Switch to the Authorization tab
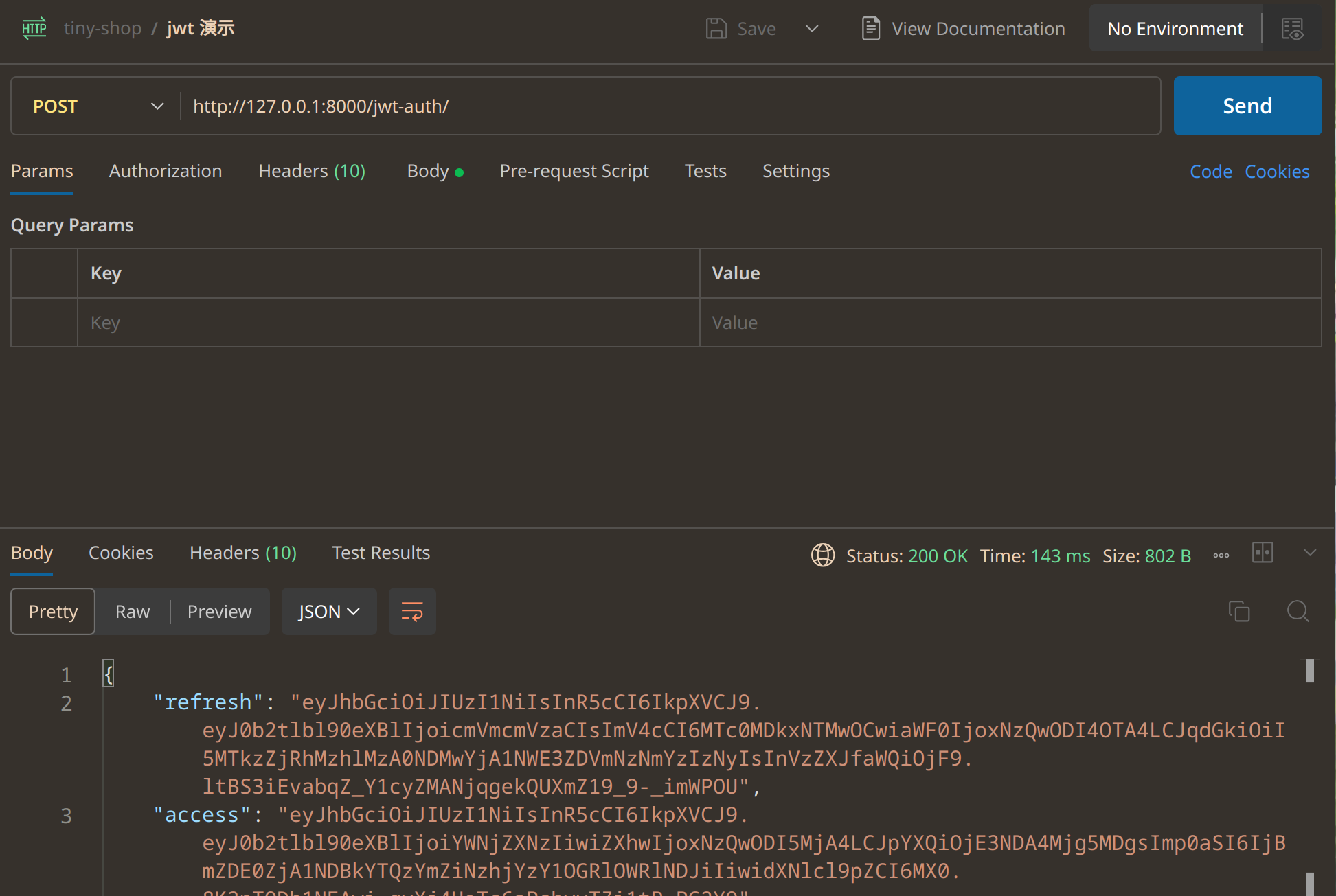 click(x=166, y=171)
